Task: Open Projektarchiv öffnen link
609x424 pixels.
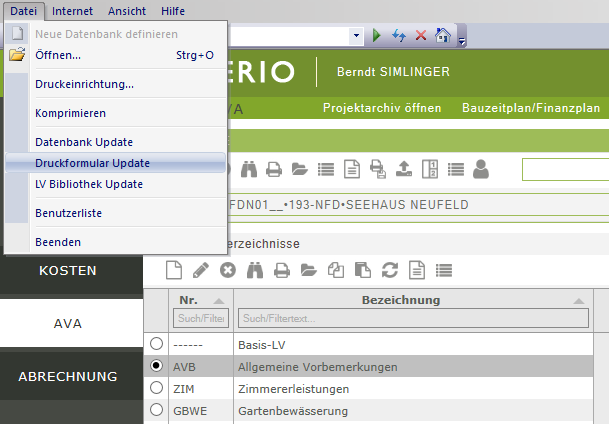Action: [x=382, y=108]
